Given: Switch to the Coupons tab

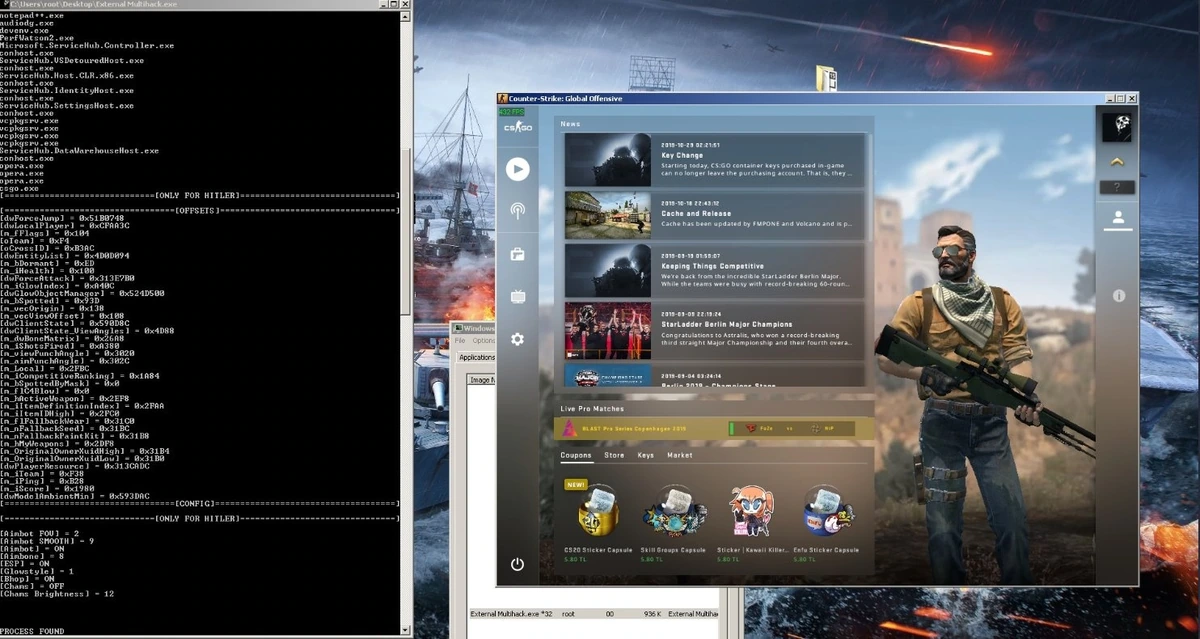Looking at the screenshot, I should (x=576, y=455).
